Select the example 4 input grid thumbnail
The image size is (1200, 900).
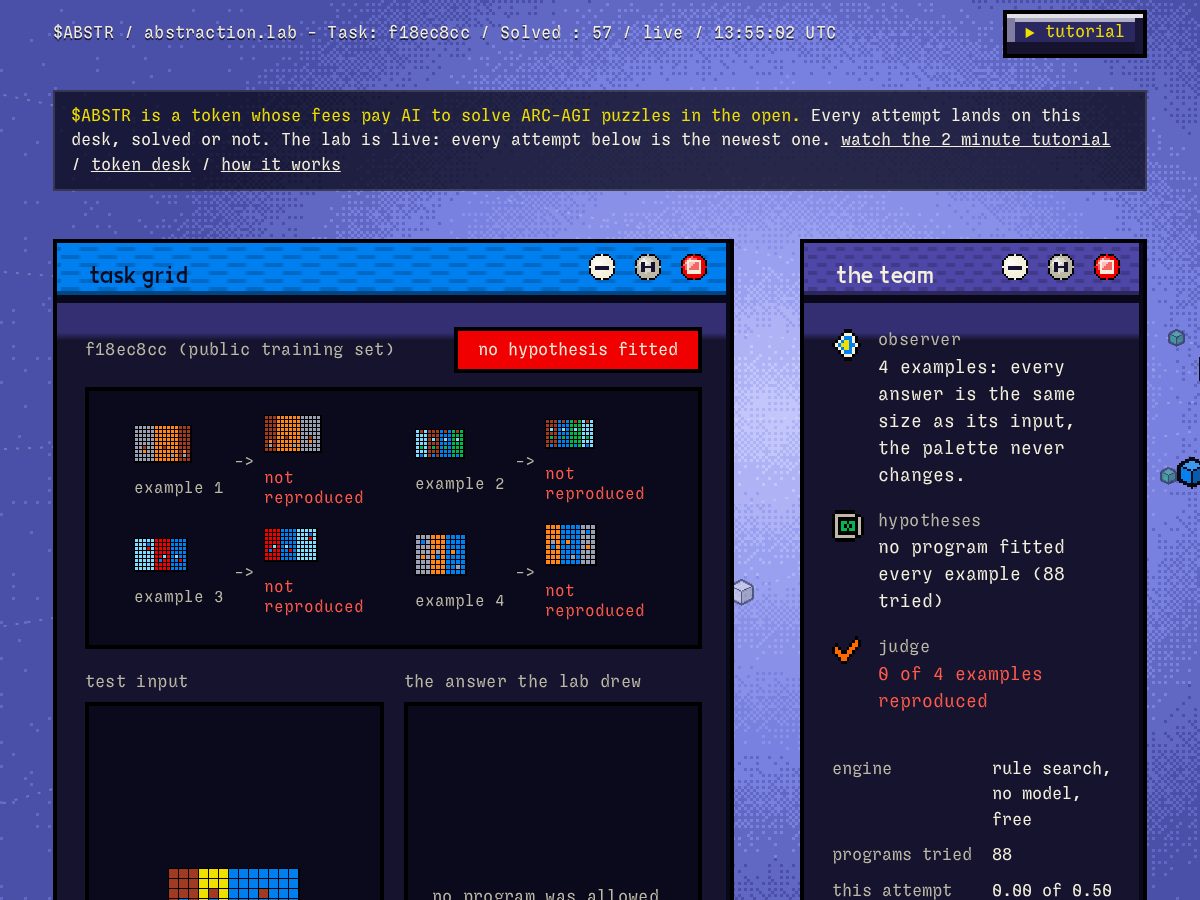[x=441, y=555]
